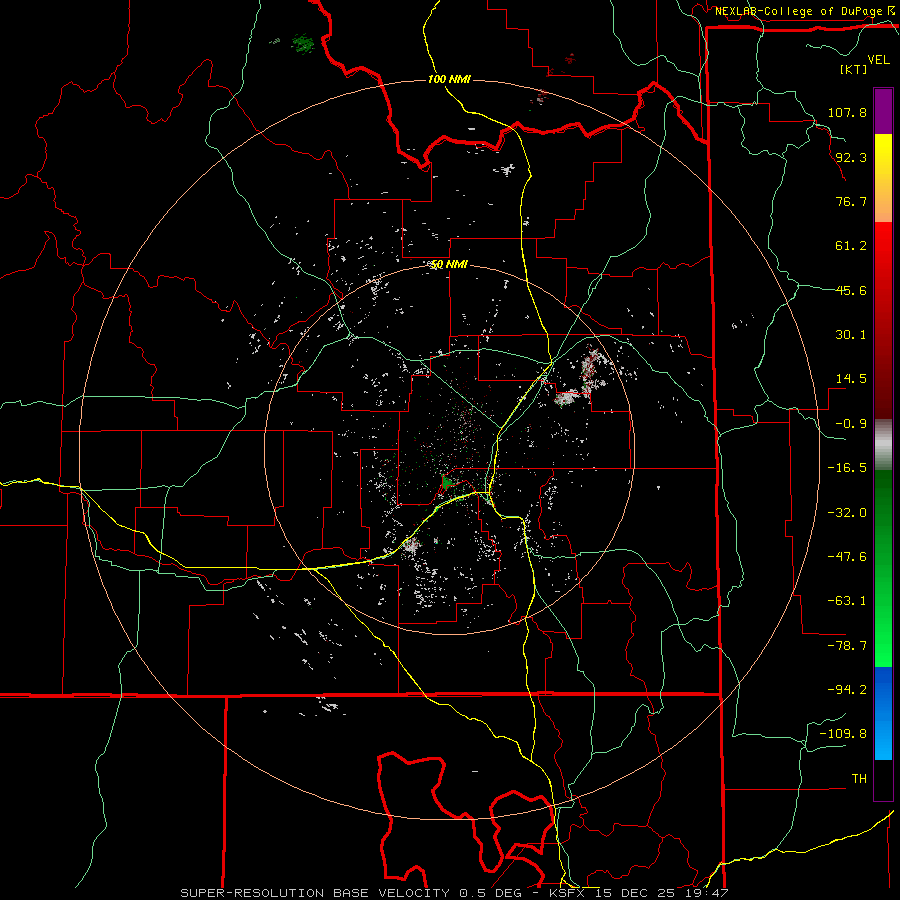Click the 107.8 value on the velocity scale
Screen dimensions: 900x900
[x=847, y=112]
